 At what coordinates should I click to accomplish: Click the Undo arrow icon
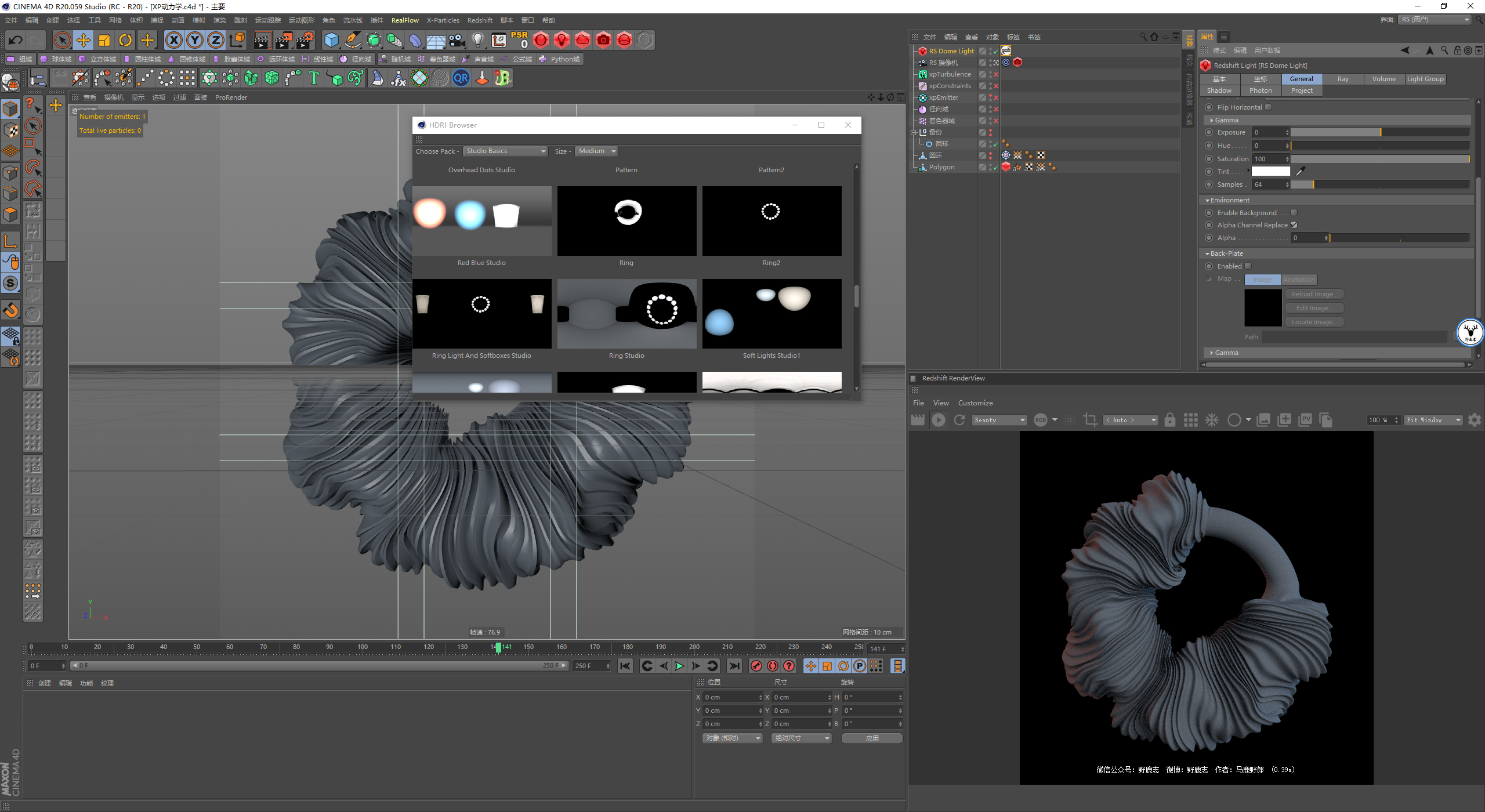tap(16, 40)
